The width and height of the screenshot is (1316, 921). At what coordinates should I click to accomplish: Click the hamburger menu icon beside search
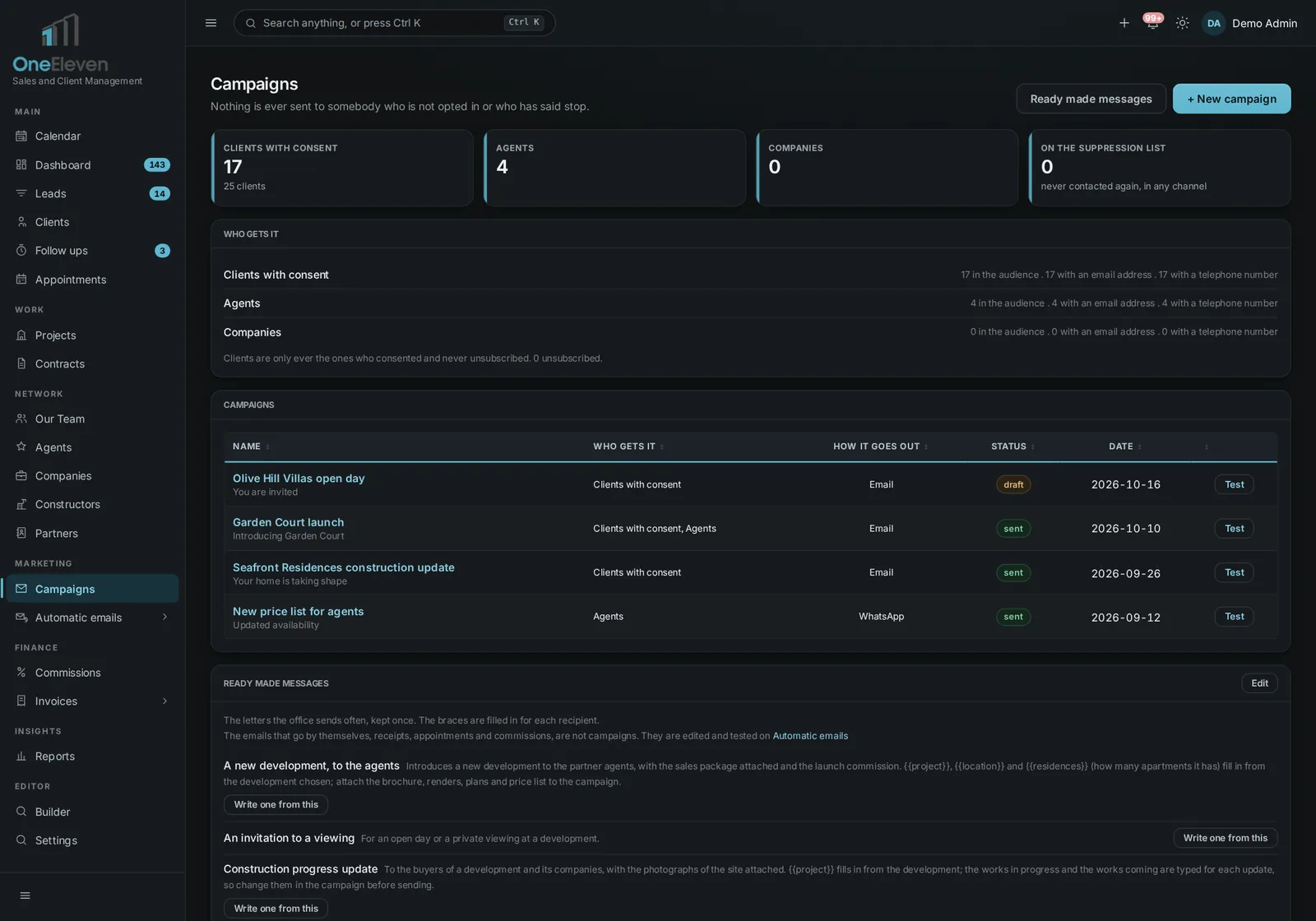click(211, 23)
